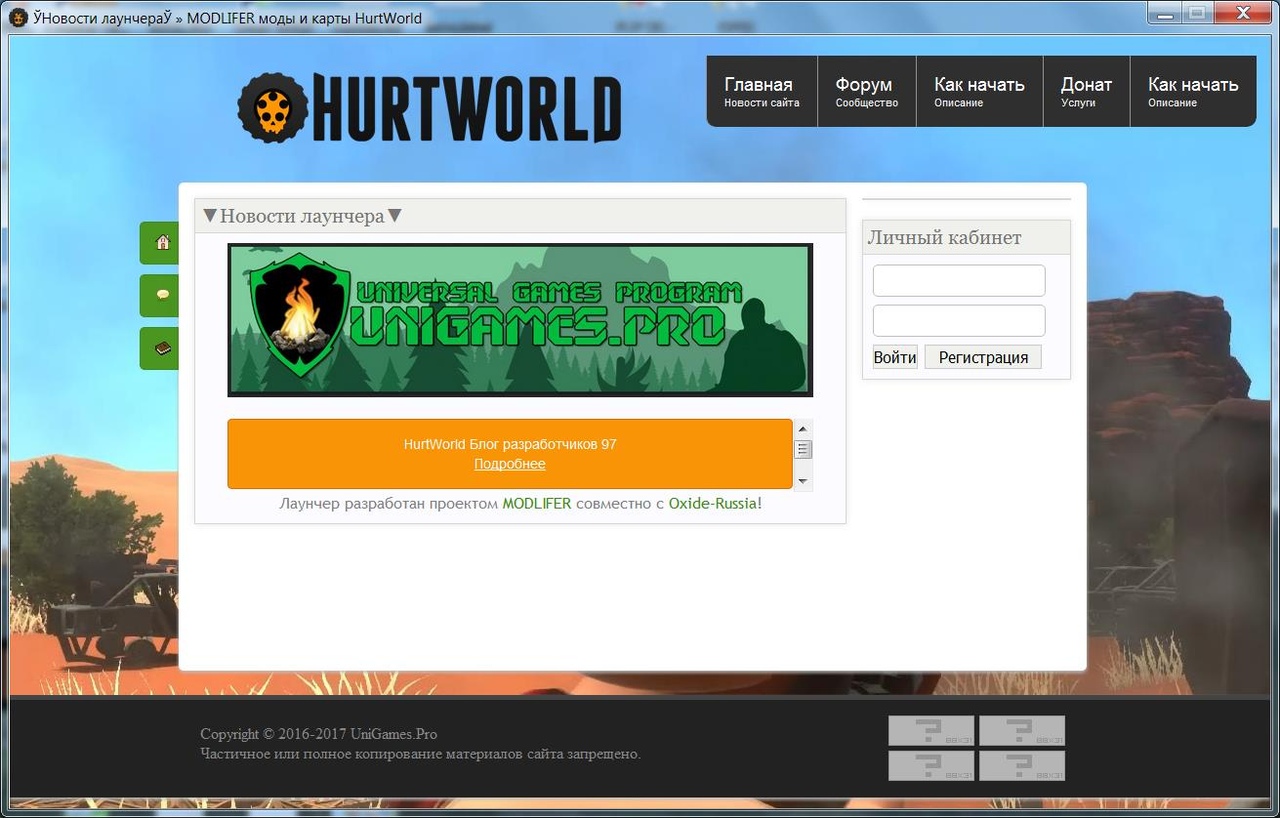Click the top-left footer counter banner
Image resolution: width=1280 pixels, height=818 pixels.
pyautogui.click(x=931, y=730)
